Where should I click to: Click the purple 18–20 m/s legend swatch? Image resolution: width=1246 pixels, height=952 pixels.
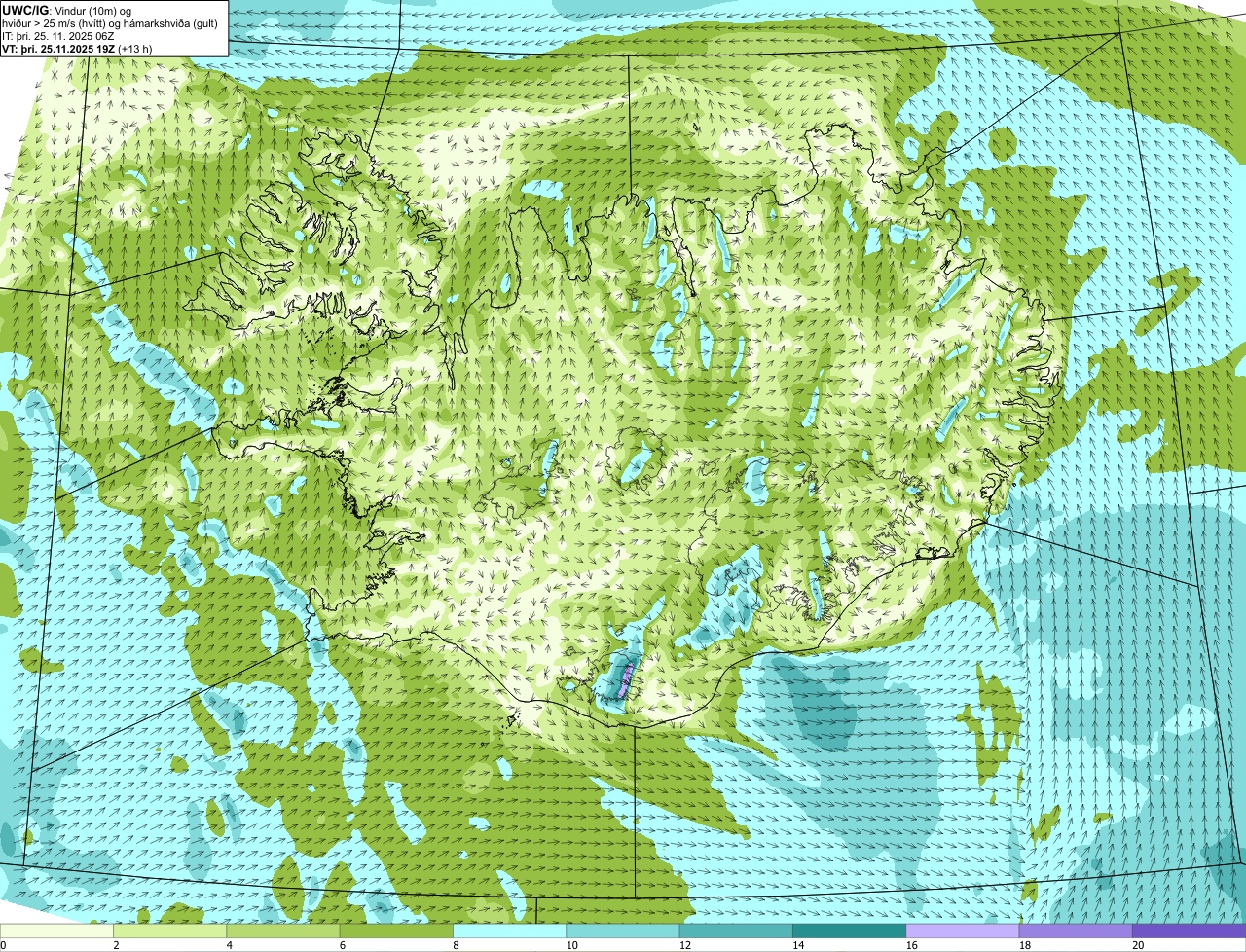1076,931
